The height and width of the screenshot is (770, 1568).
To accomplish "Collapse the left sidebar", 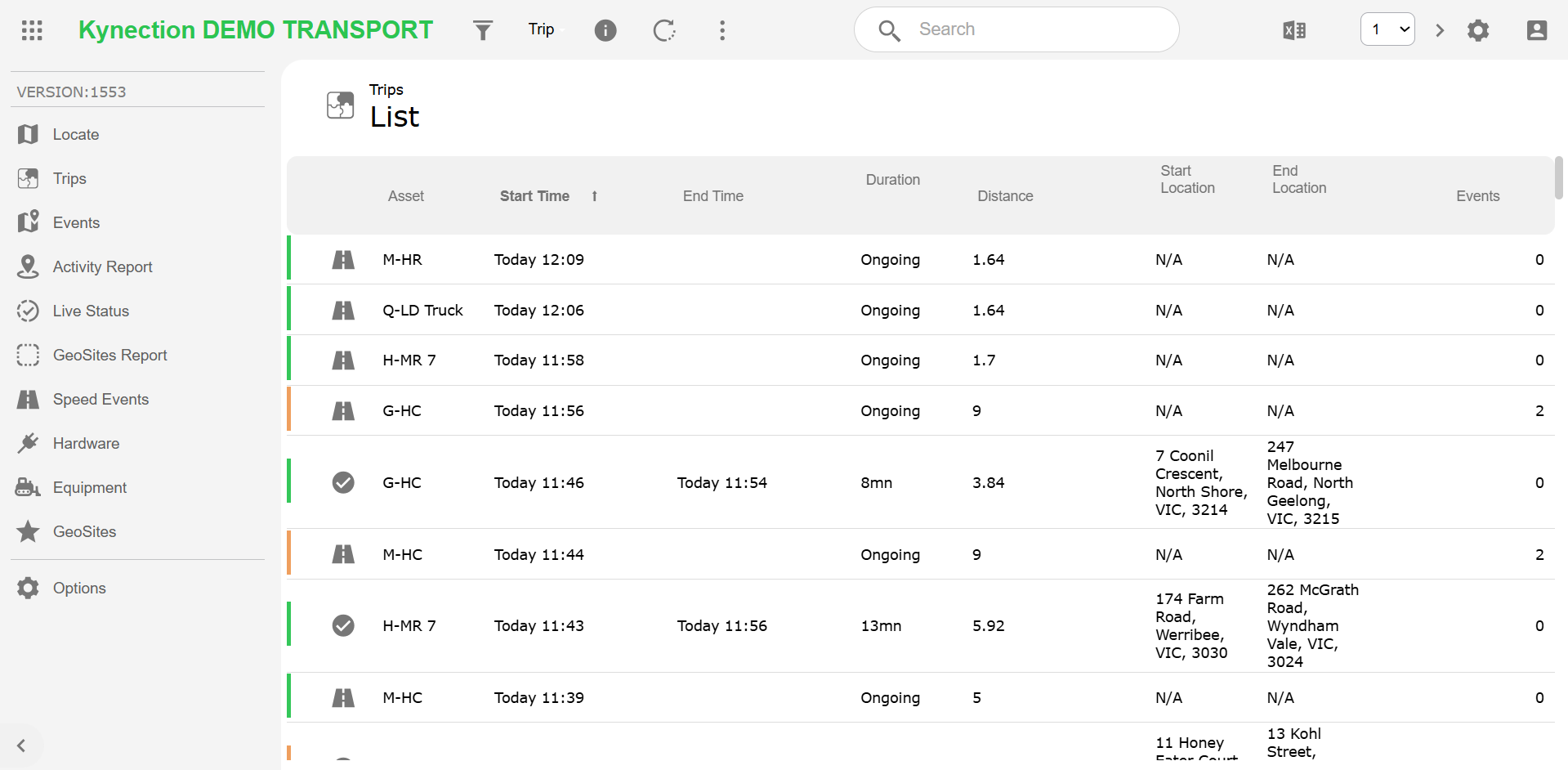I will pyautogui.click(x=21, y=745).
